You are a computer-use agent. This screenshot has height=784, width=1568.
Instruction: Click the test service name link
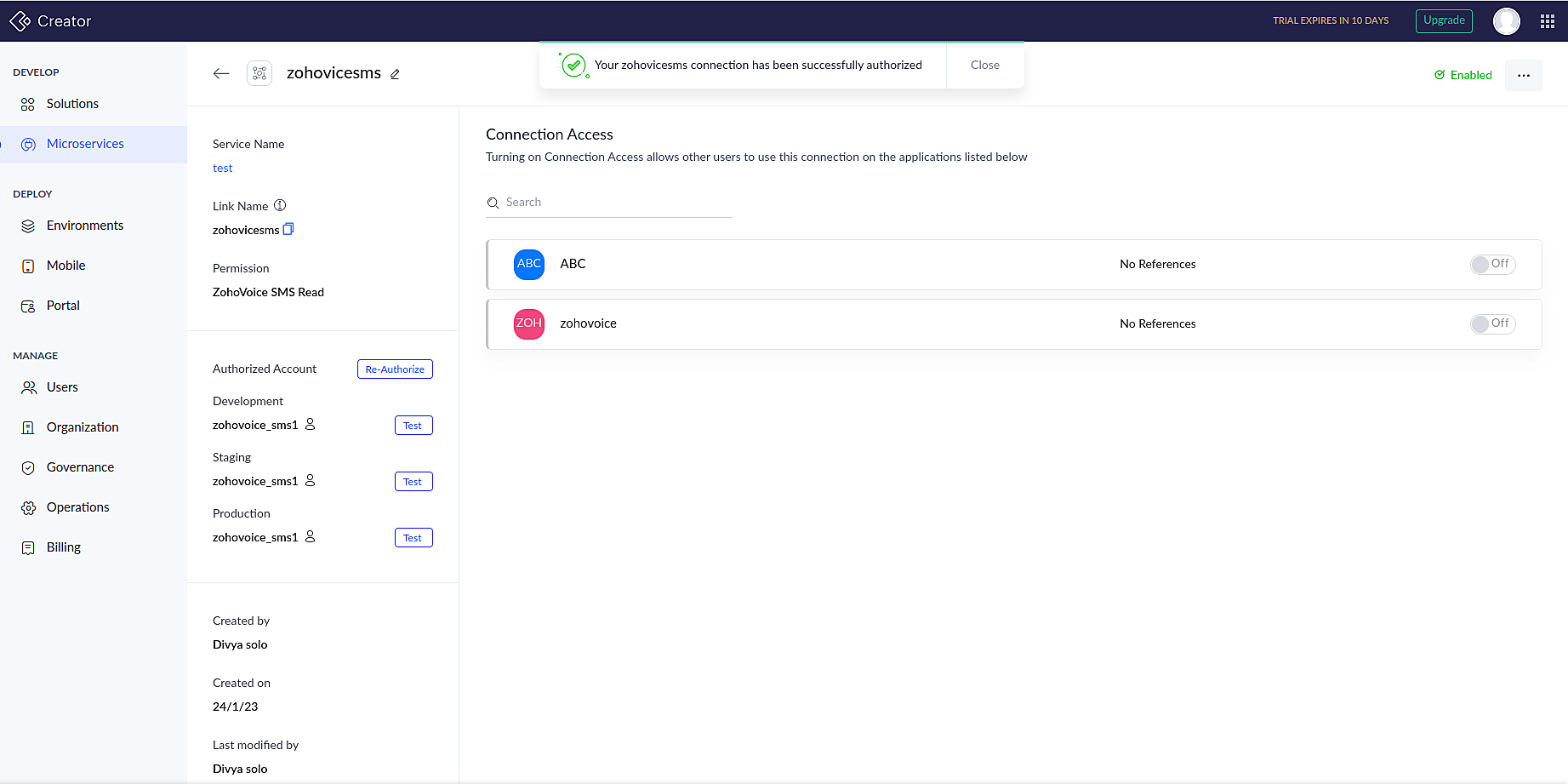pos(222,169)
